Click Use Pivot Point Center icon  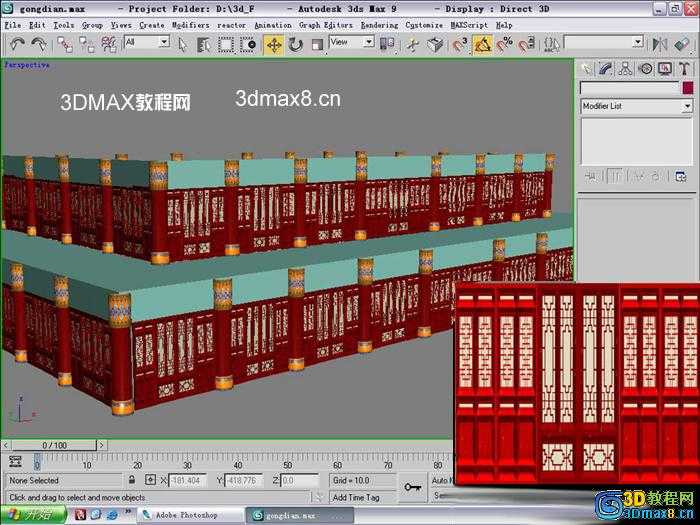point(387,44)
